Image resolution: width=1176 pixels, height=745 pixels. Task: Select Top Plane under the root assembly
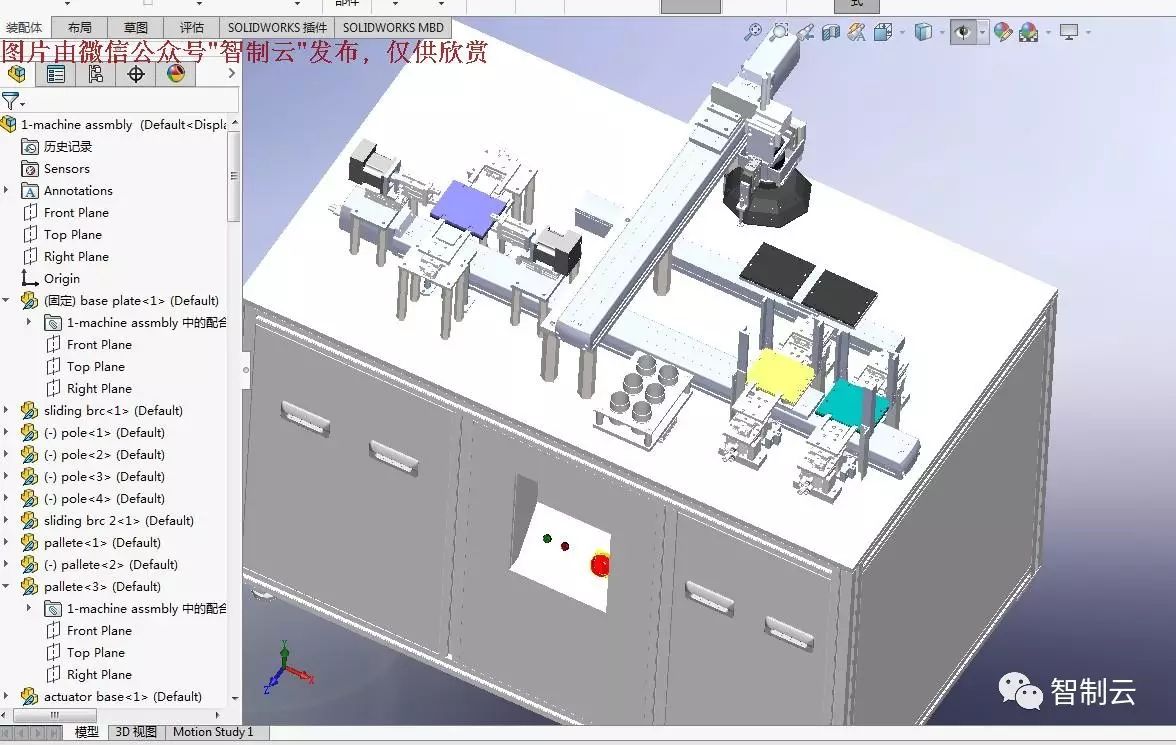pyautogui.click(x=73, y=235)
